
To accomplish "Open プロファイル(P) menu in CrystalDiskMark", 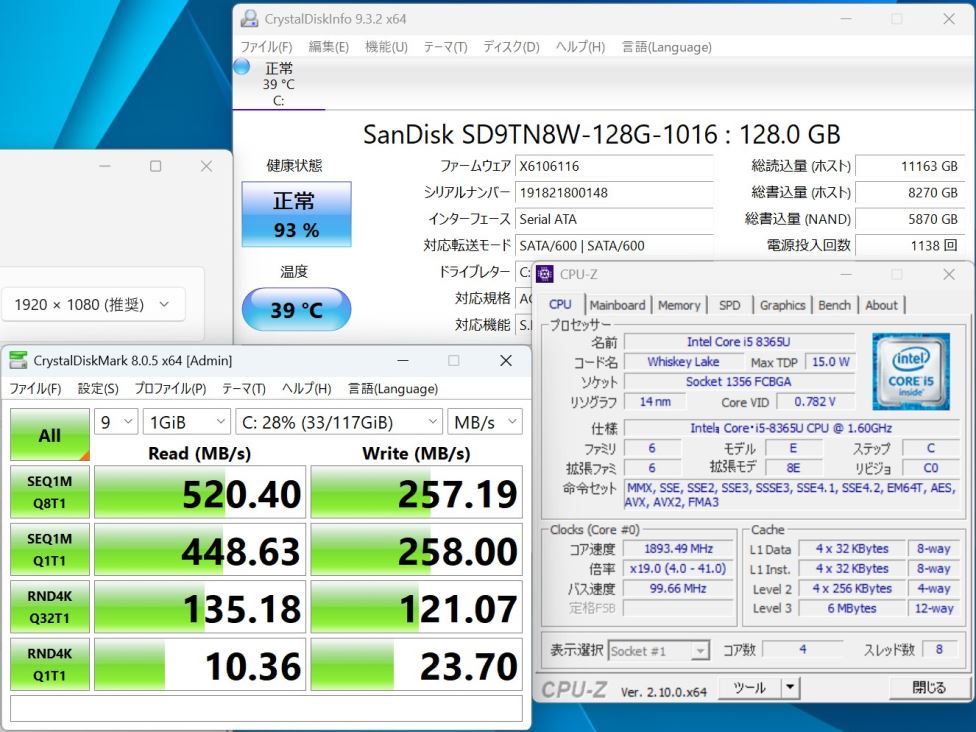I will click(170, 389).
